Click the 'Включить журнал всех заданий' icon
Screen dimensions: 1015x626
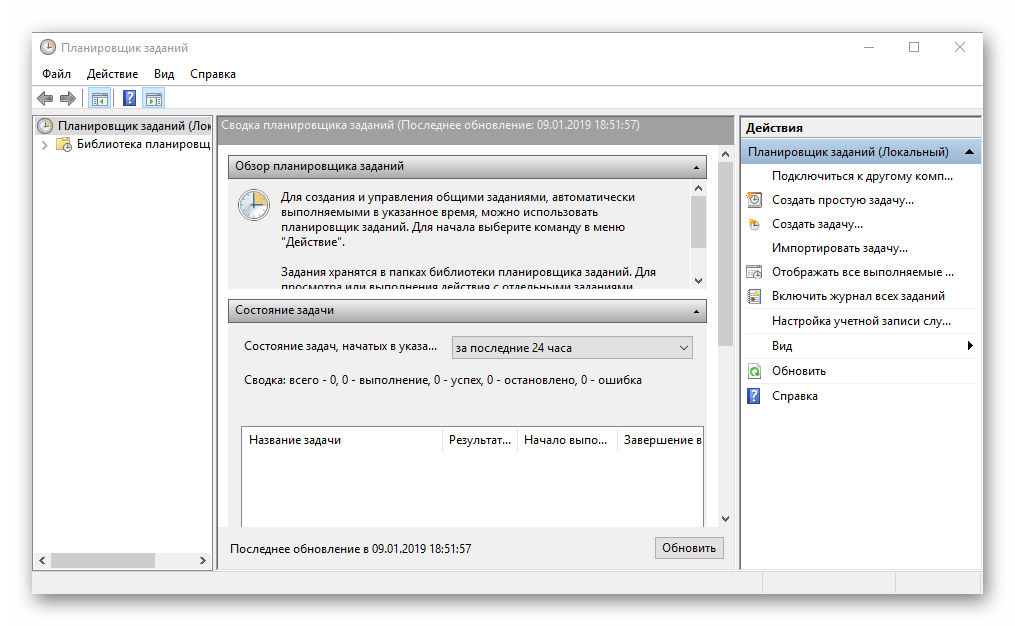[x=754, y=296]
